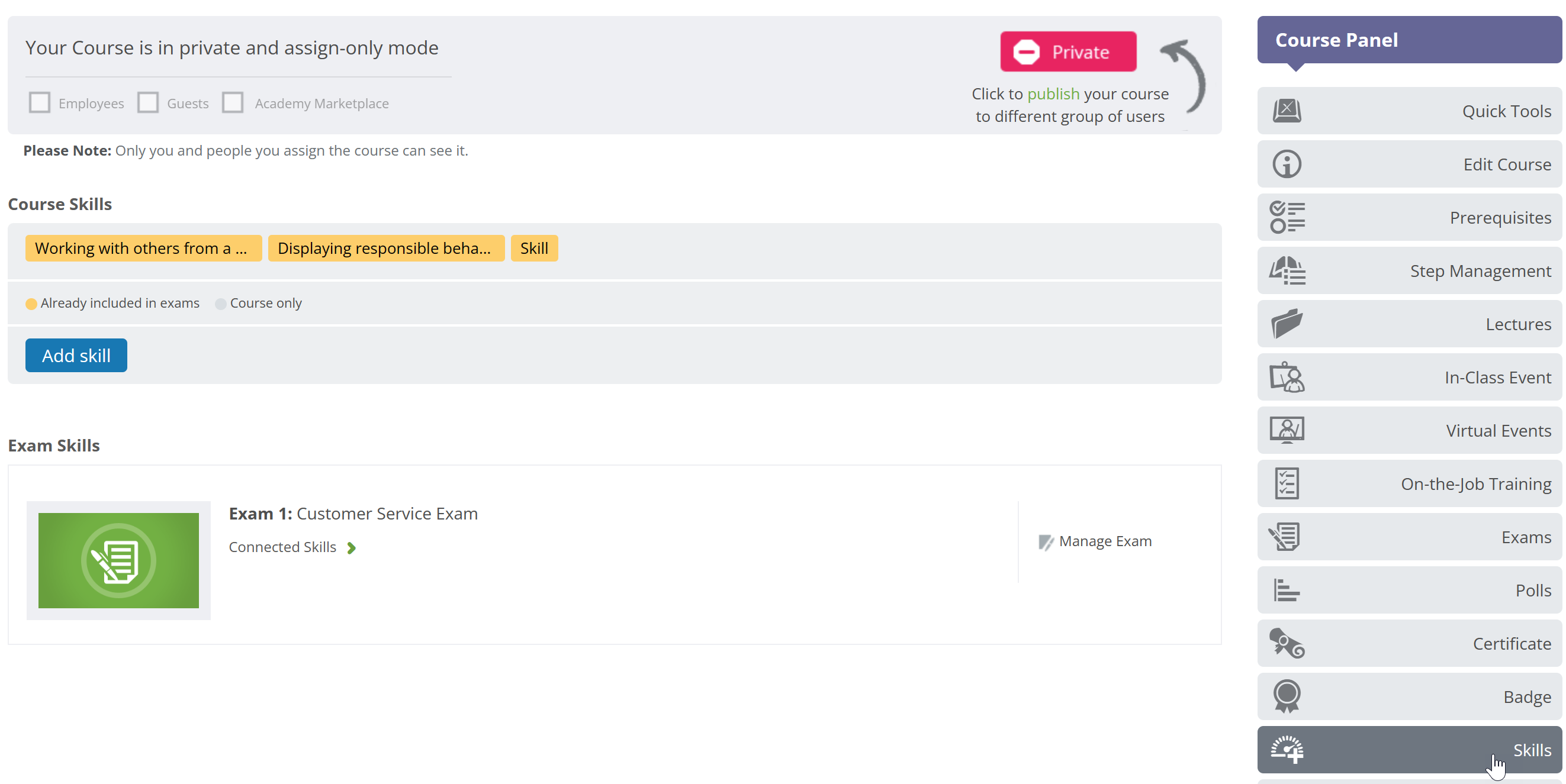Click the Add skill button

coord(76,355)
